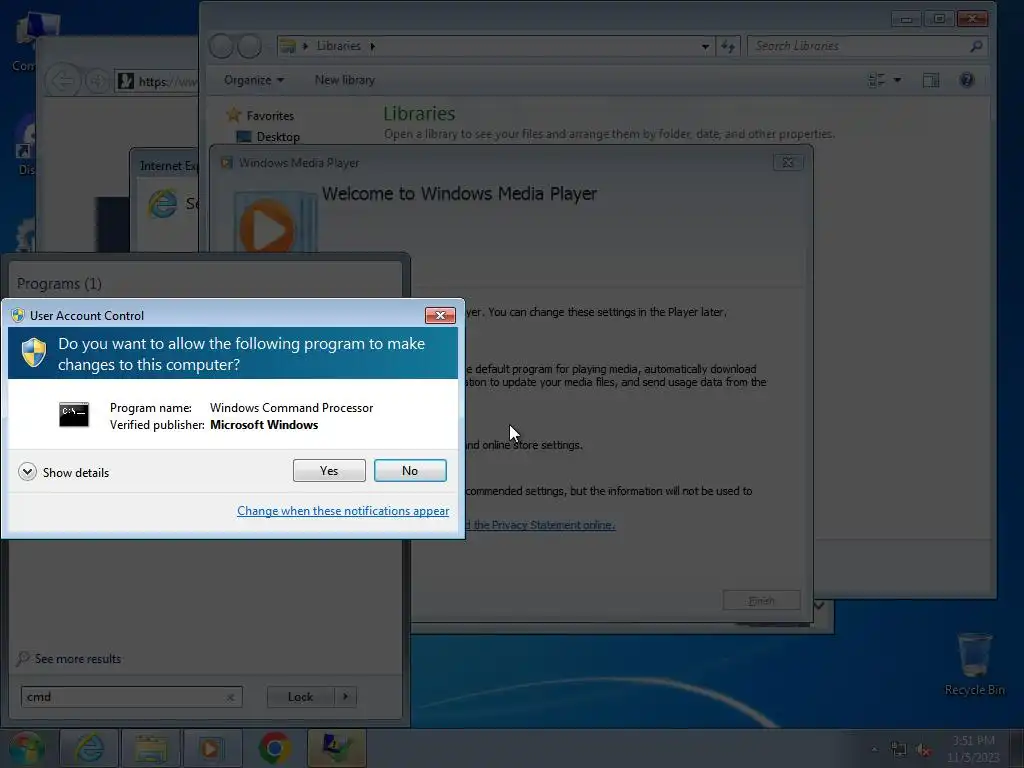Click Change your view icon in Libraries
Viewport: 1024px width, 768px height.
[x=876, y=80]
